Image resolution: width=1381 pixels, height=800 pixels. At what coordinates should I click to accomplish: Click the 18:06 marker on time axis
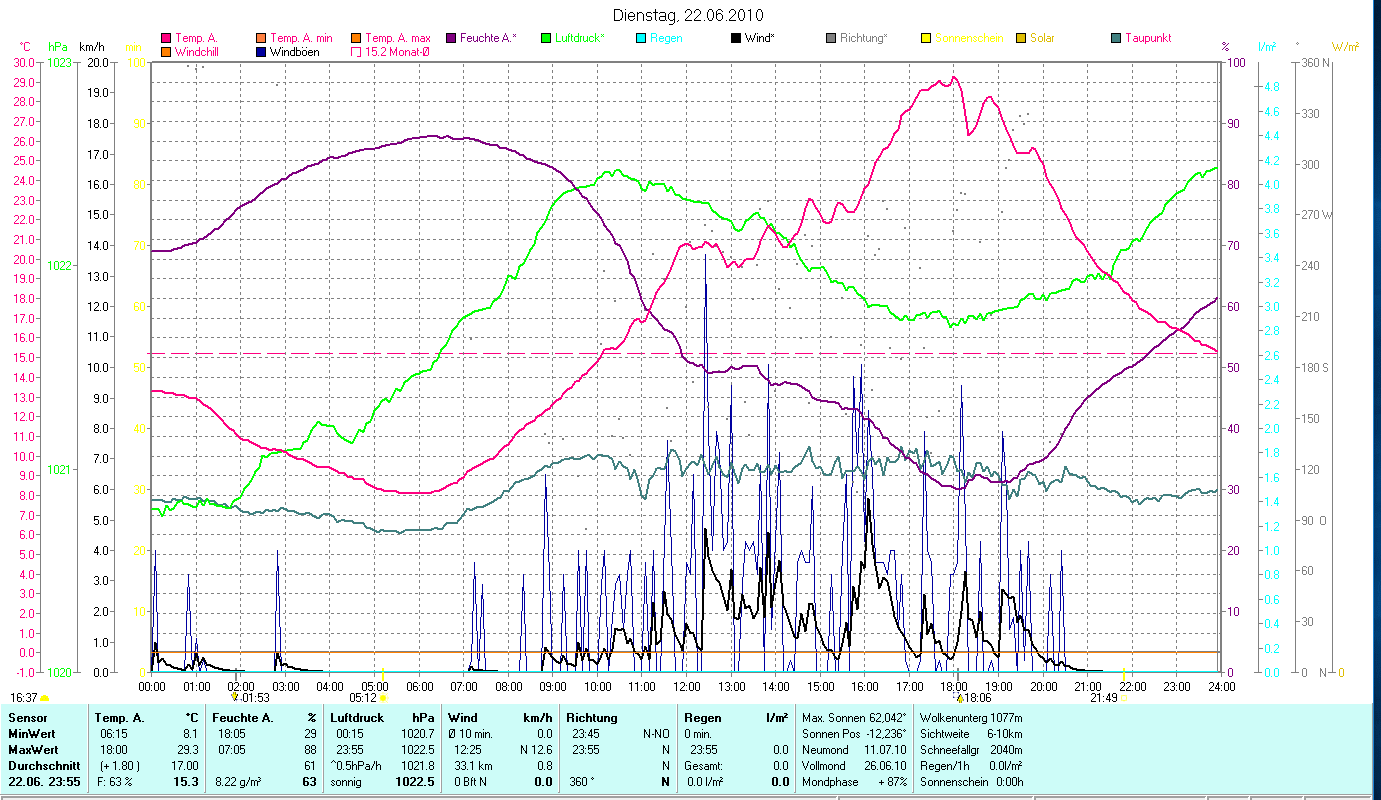(x=975, y=698)
